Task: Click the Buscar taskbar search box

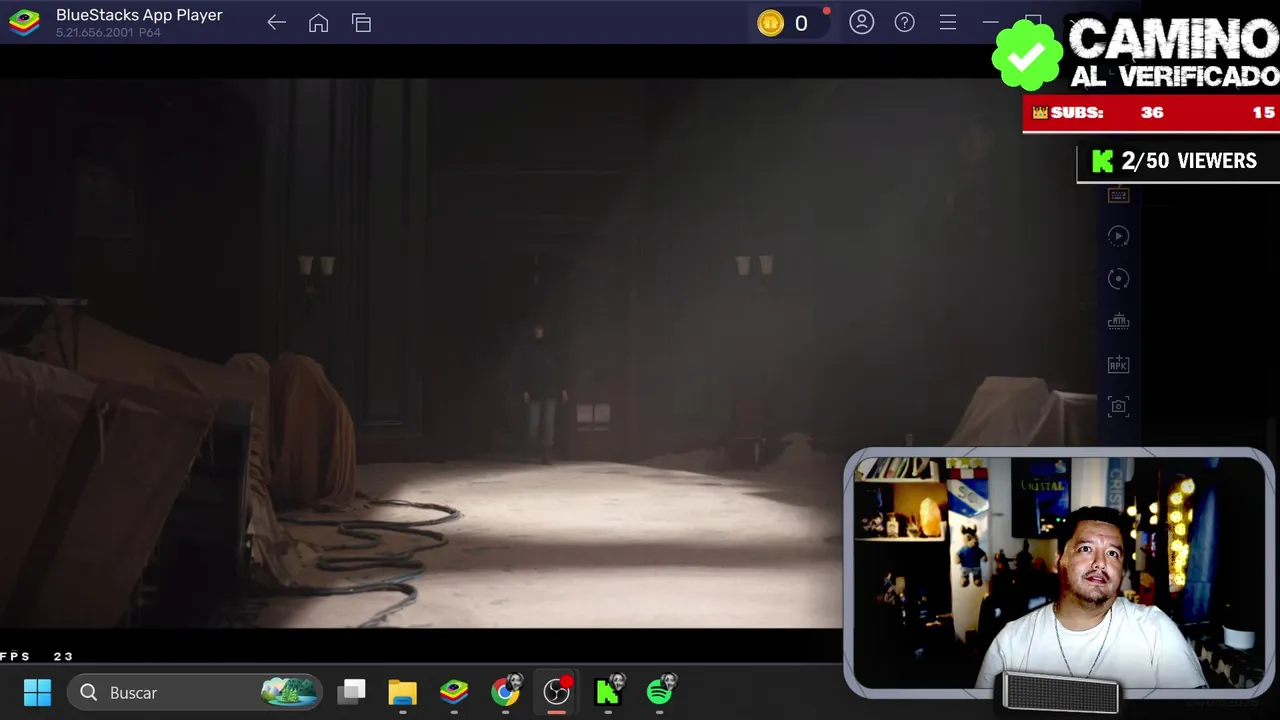Action: pos(195,692)
